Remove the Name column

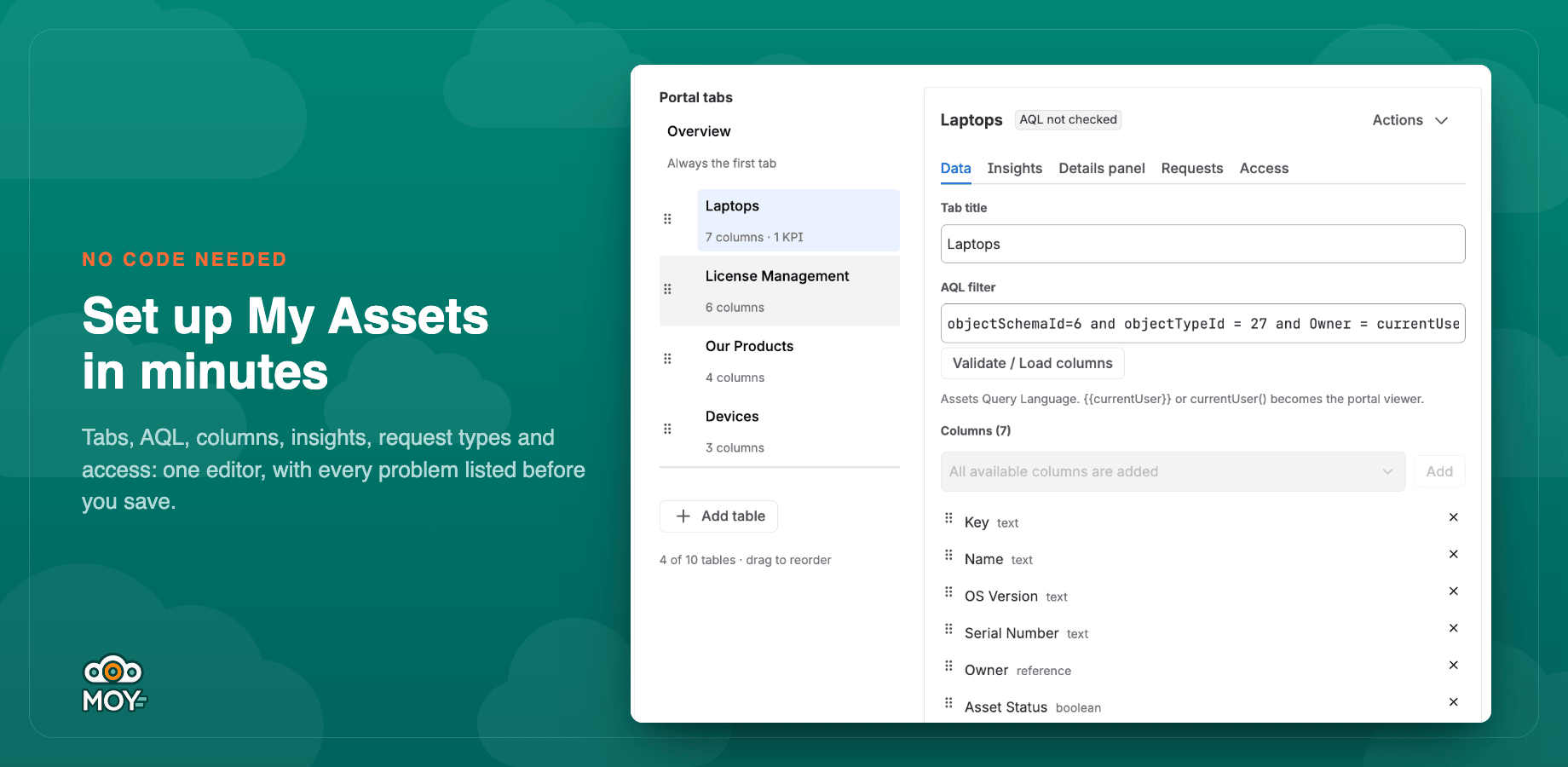[x=1454, y=554]
